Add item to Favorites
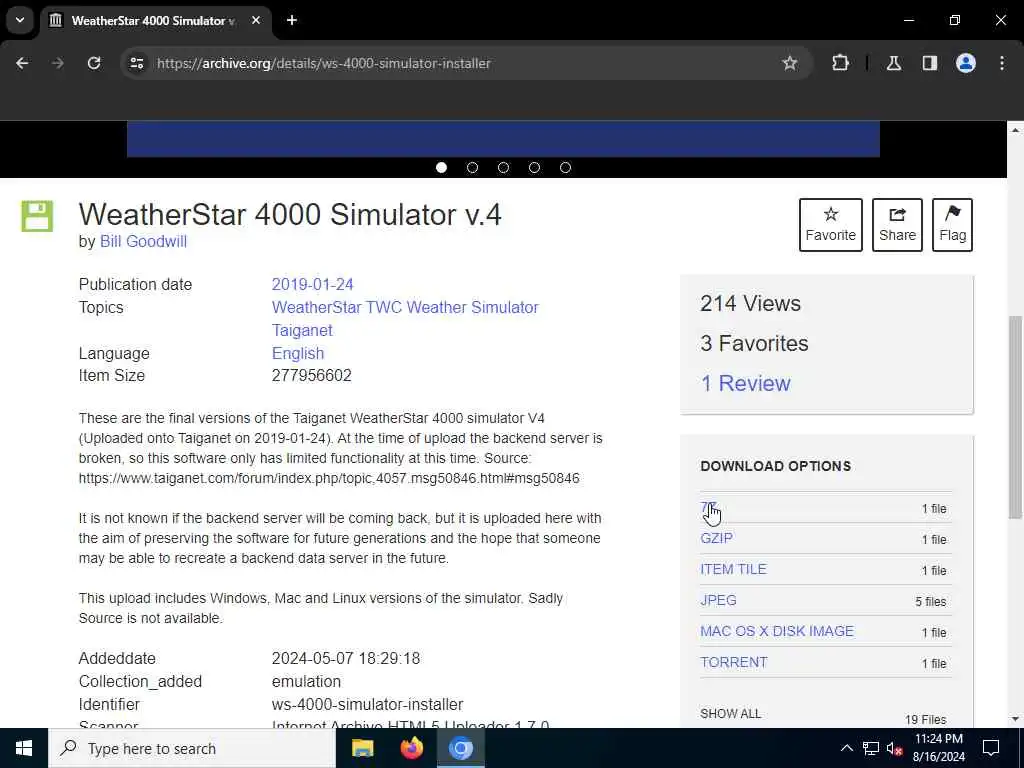 point(831,225)
